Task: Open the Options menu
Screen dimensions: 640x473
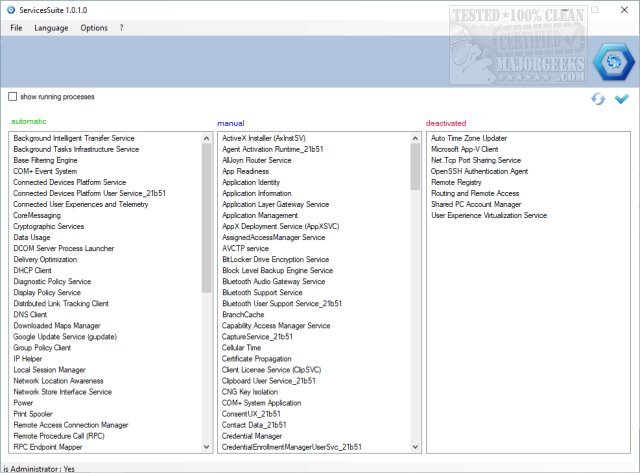Action: pyautogui.click(x=94, y=28)
